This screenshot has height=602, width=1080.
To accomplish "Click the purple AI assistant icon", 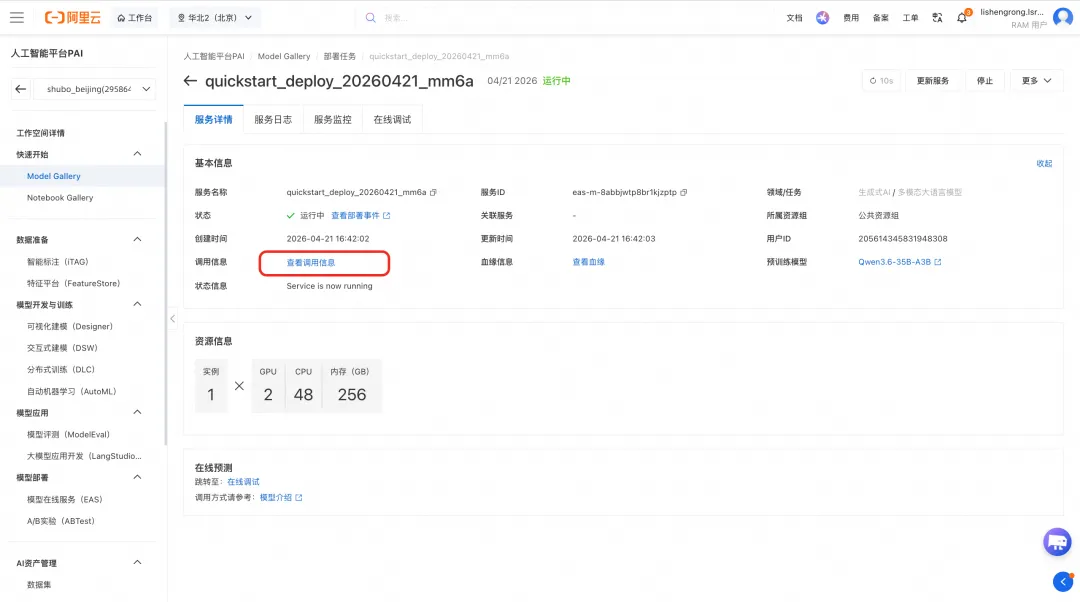I will (x=822, y=18).
